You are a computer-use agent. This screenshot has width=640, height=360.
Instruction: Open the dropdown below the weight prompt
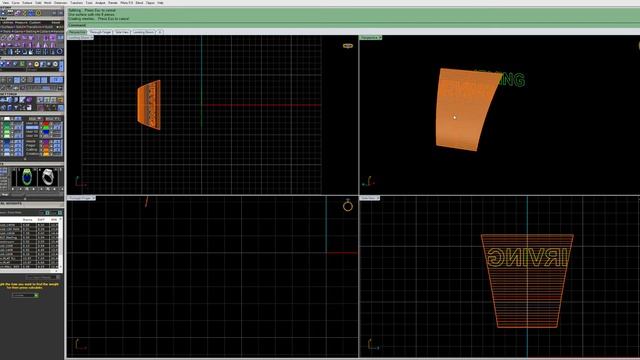(25, 295)
